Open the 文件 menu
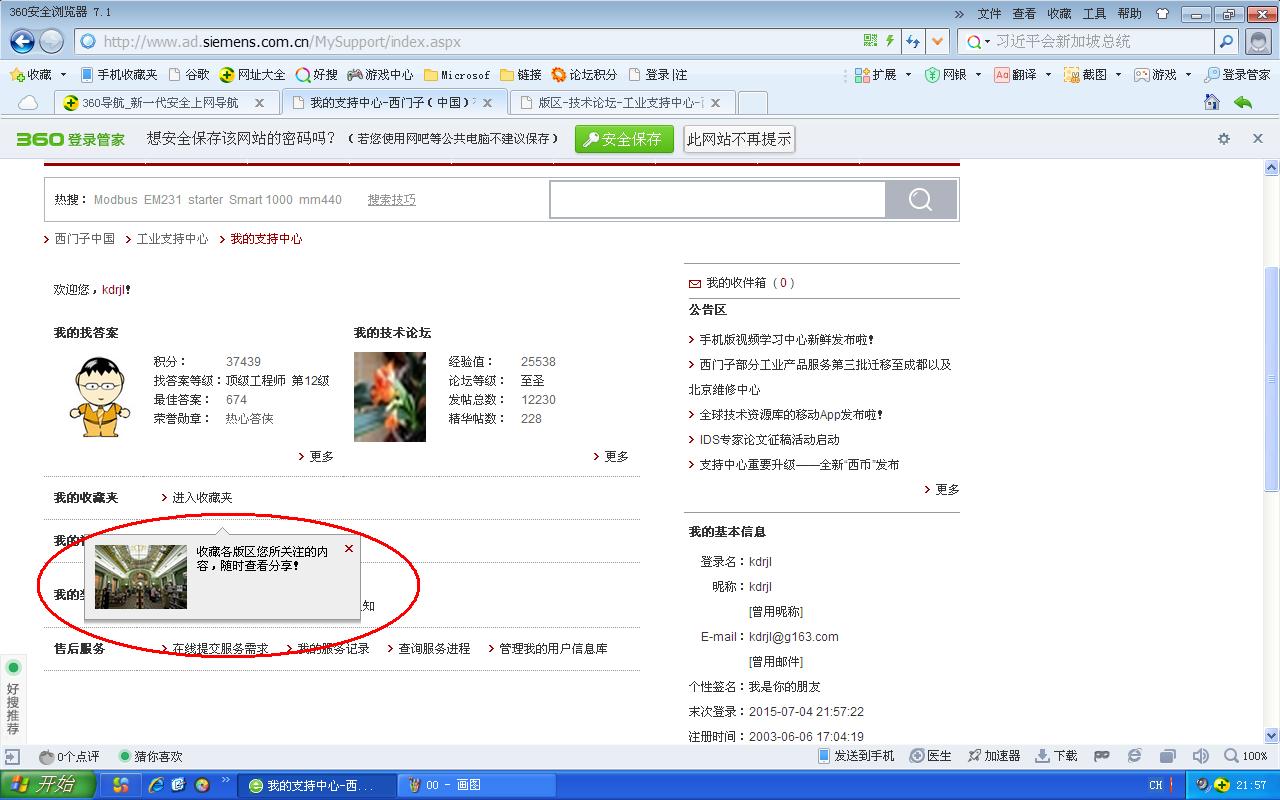Image resolution: width=1280 pixels, height=800 pixels. (989, 14)
